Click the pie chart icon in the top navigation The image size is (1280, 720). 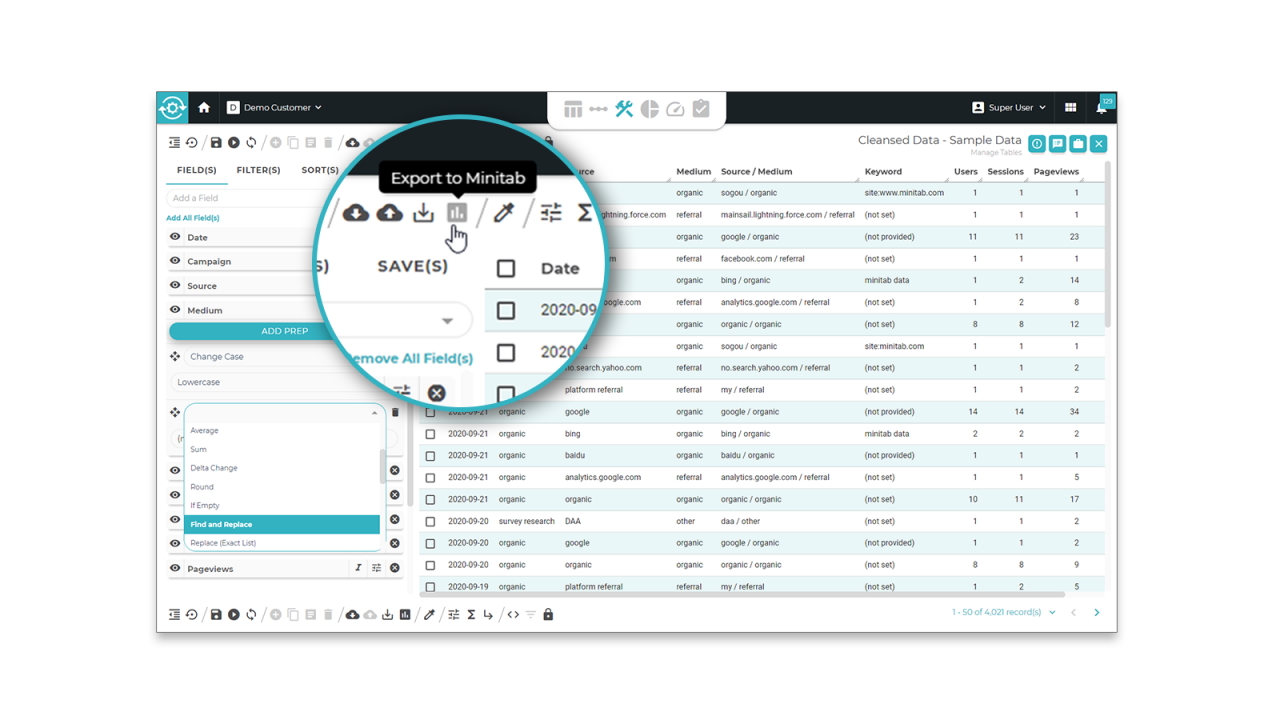[x=649, y=109]
